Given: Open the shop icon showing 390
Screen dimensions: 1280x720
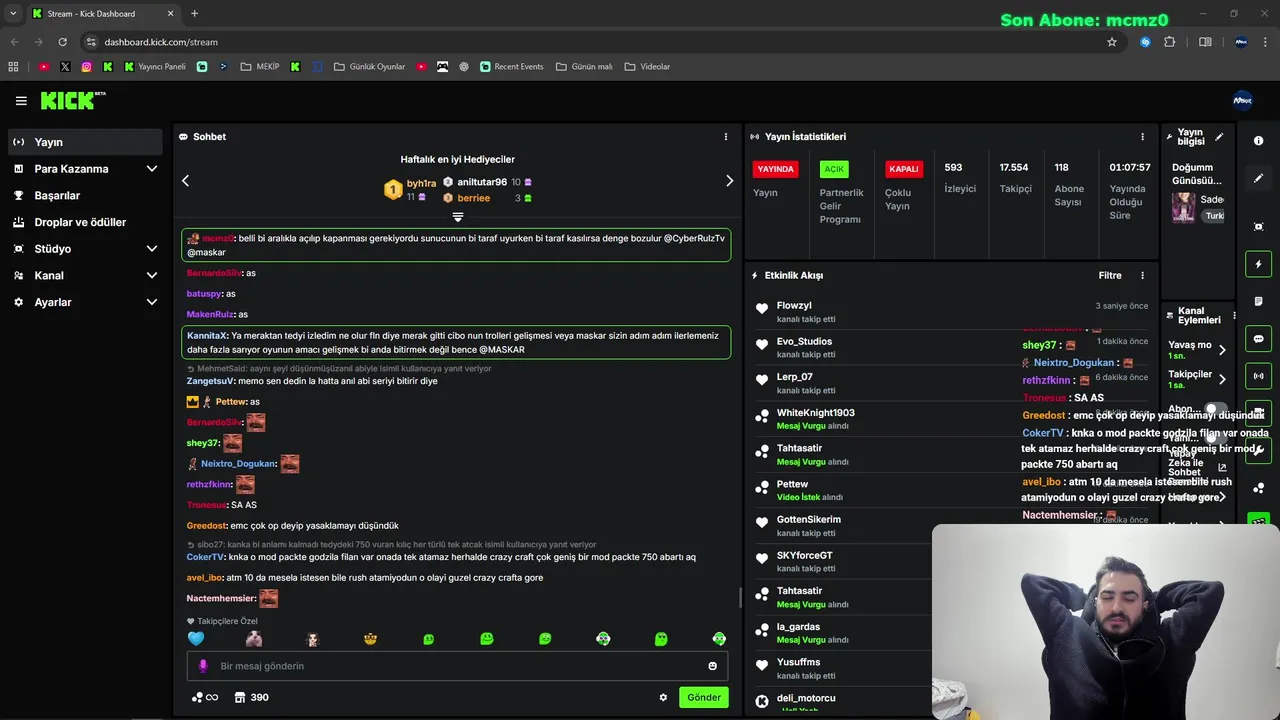Looking at the screenshot, I should click(x=251, y=698).
